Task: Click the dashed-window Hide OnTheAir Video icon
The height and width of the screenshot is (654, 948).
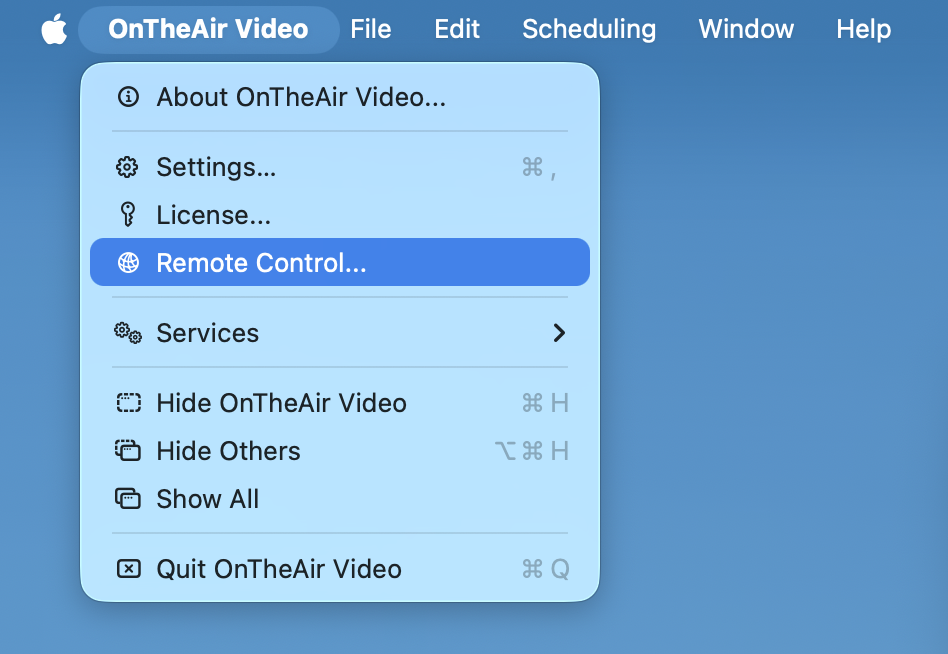Action: click(128, 403)
